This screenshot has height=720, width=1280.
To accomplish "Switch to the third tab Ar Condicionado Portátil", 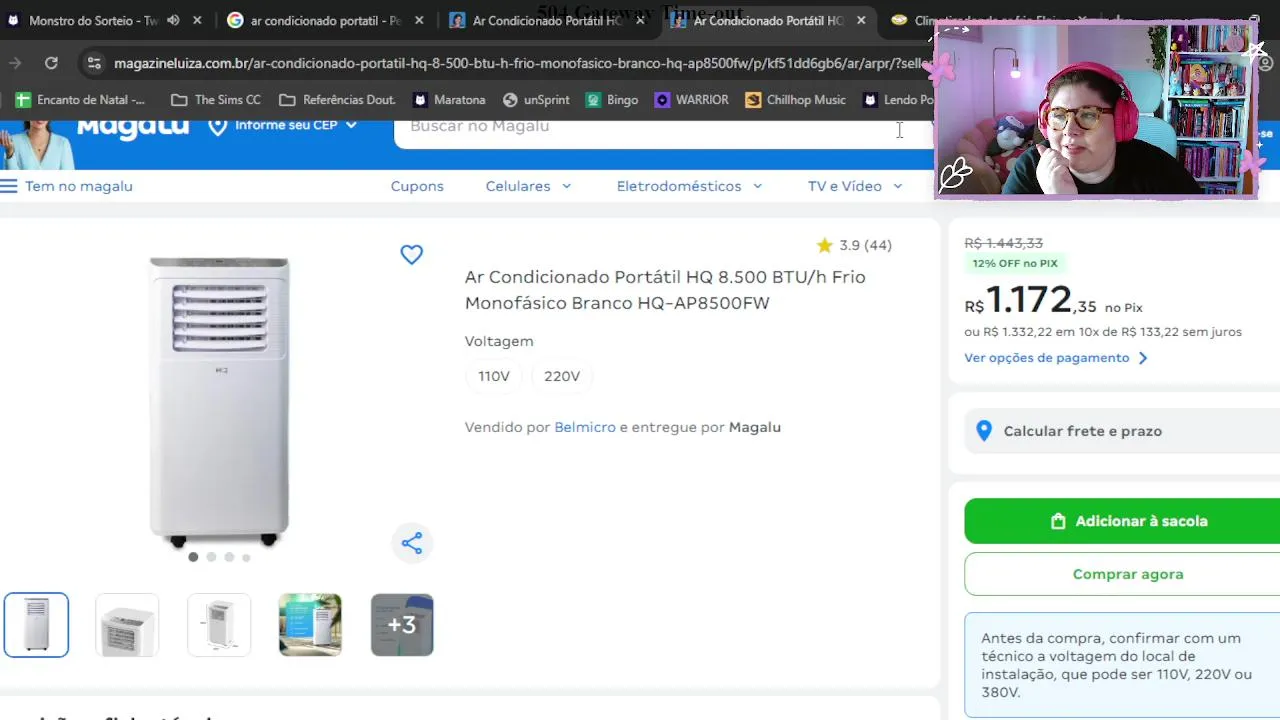I will (x=547, y=20).
